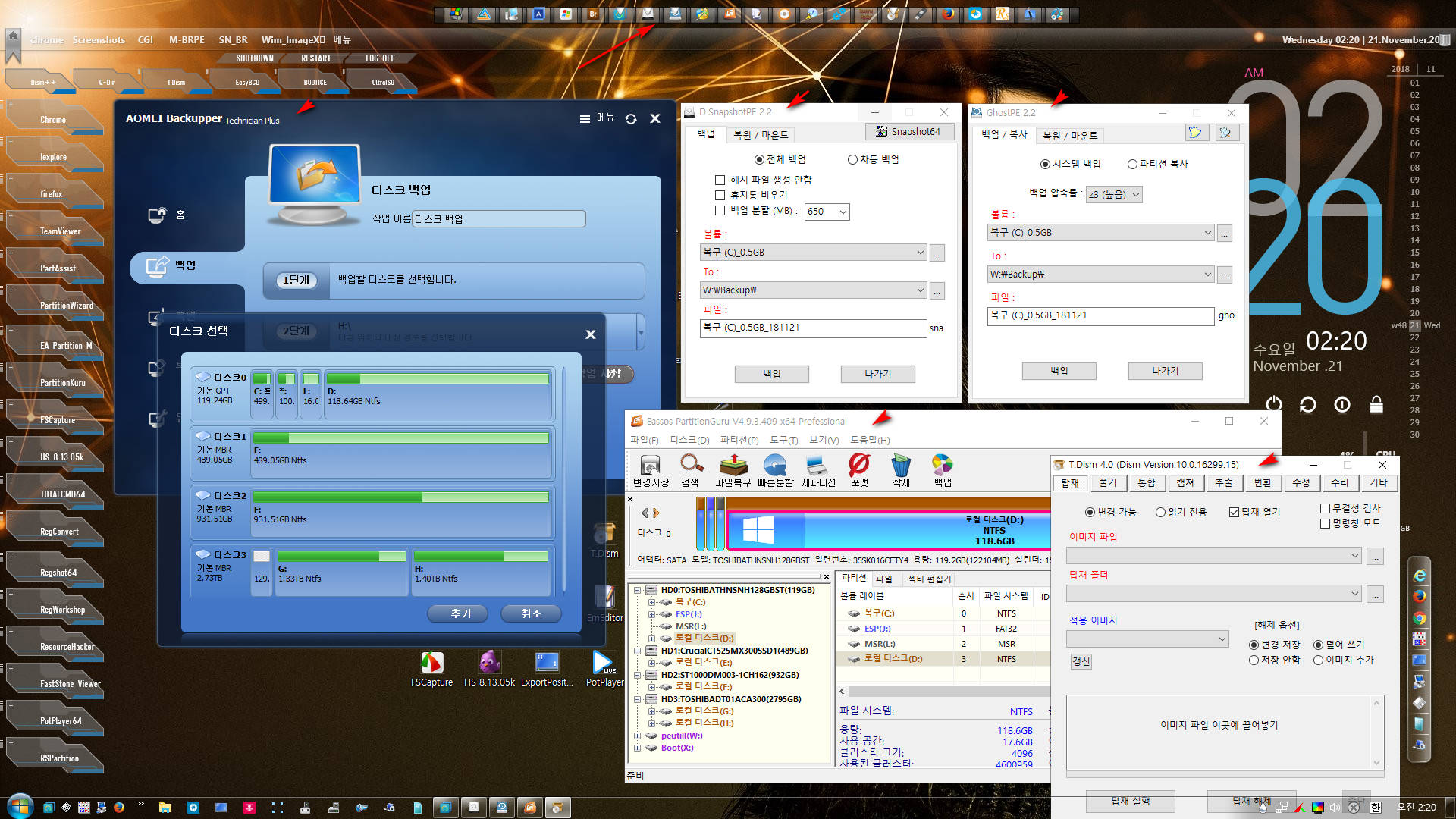Click the 빠른분할 quick partition icon

(x=775, y=470)
